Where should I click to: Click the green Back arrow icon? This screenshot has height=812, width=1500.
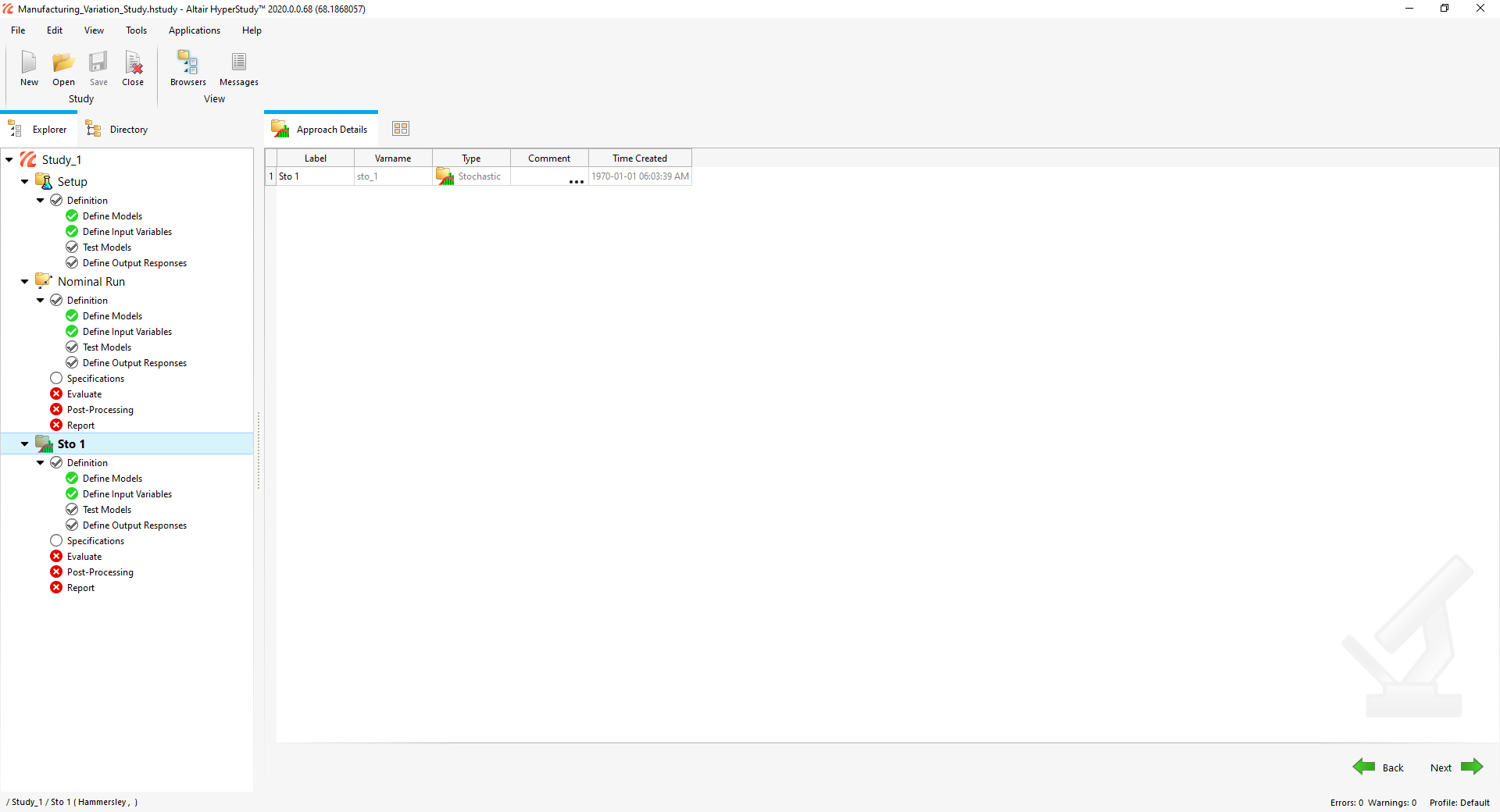point(1364,767)
